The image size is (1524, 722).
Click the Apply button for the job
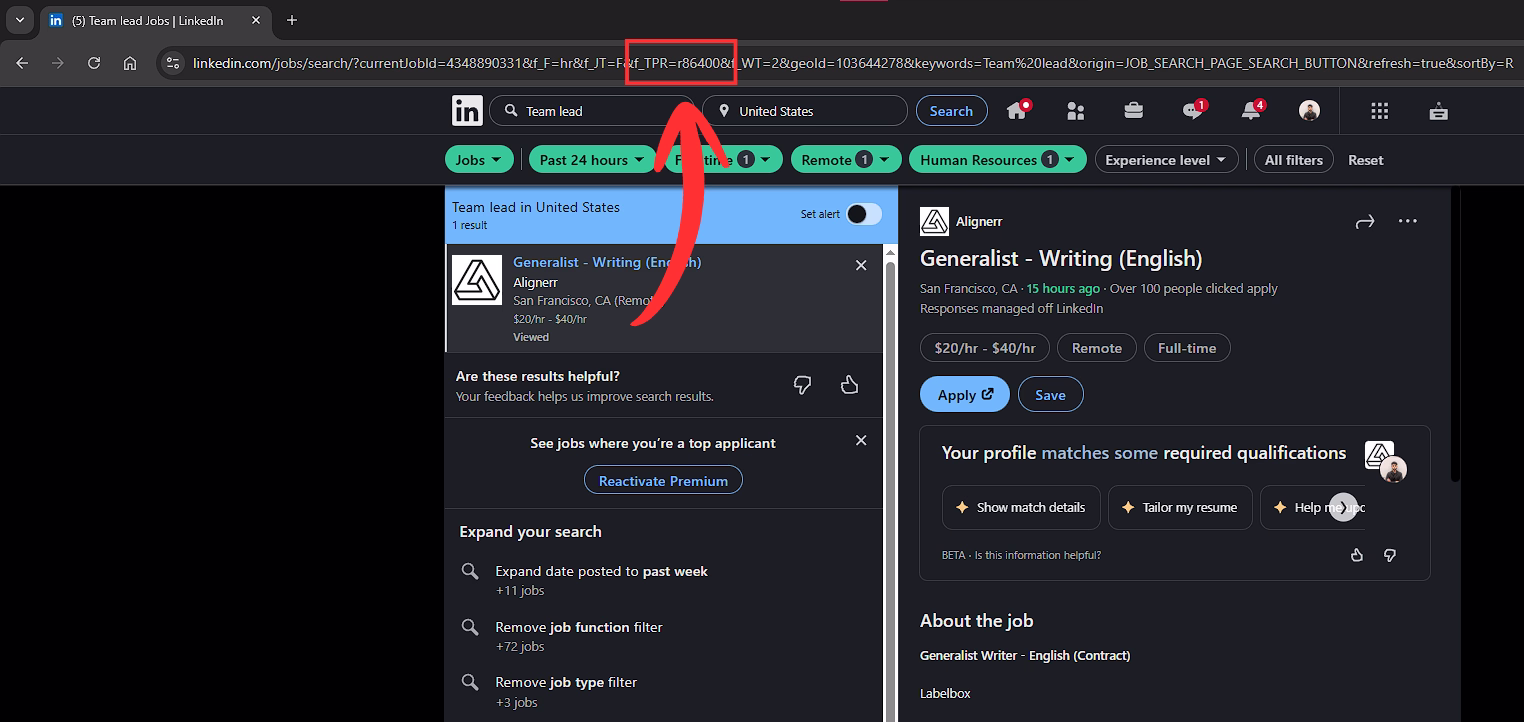tap(963, 394)
